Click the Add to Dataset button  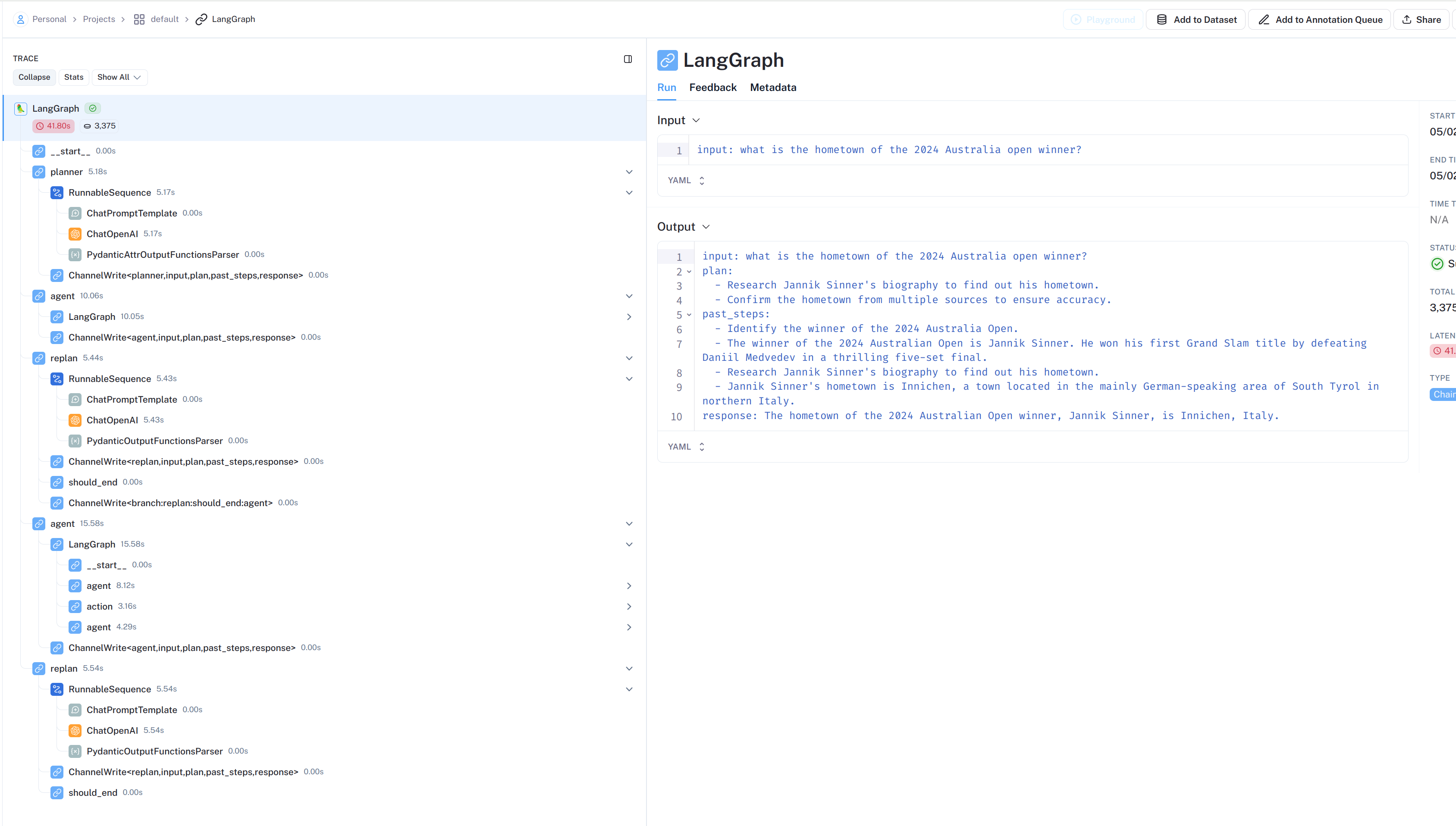click(x=1196, y=19)
